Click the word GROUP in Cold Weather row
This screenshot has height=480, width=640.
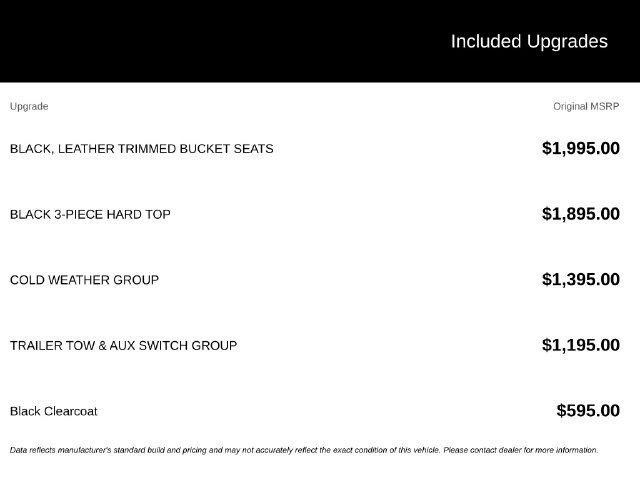136,280
